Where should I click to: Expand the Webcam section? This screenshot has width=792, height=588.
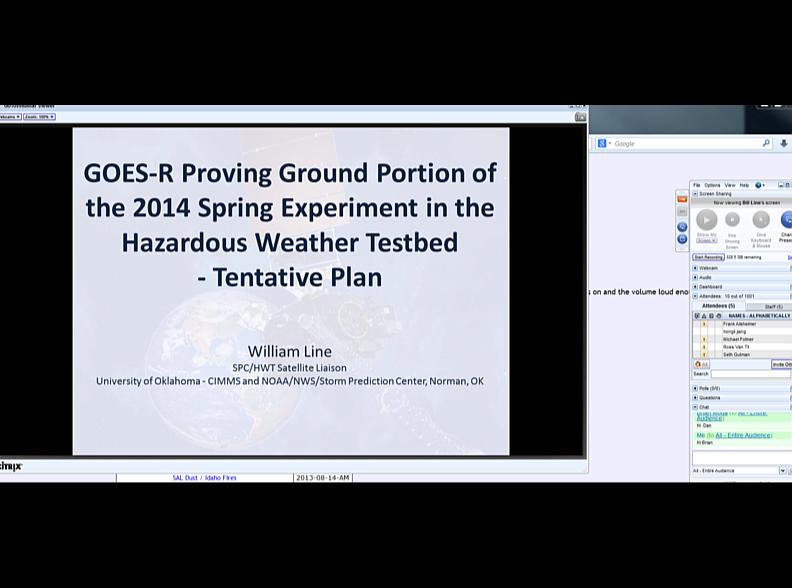[x=695, y=268]
